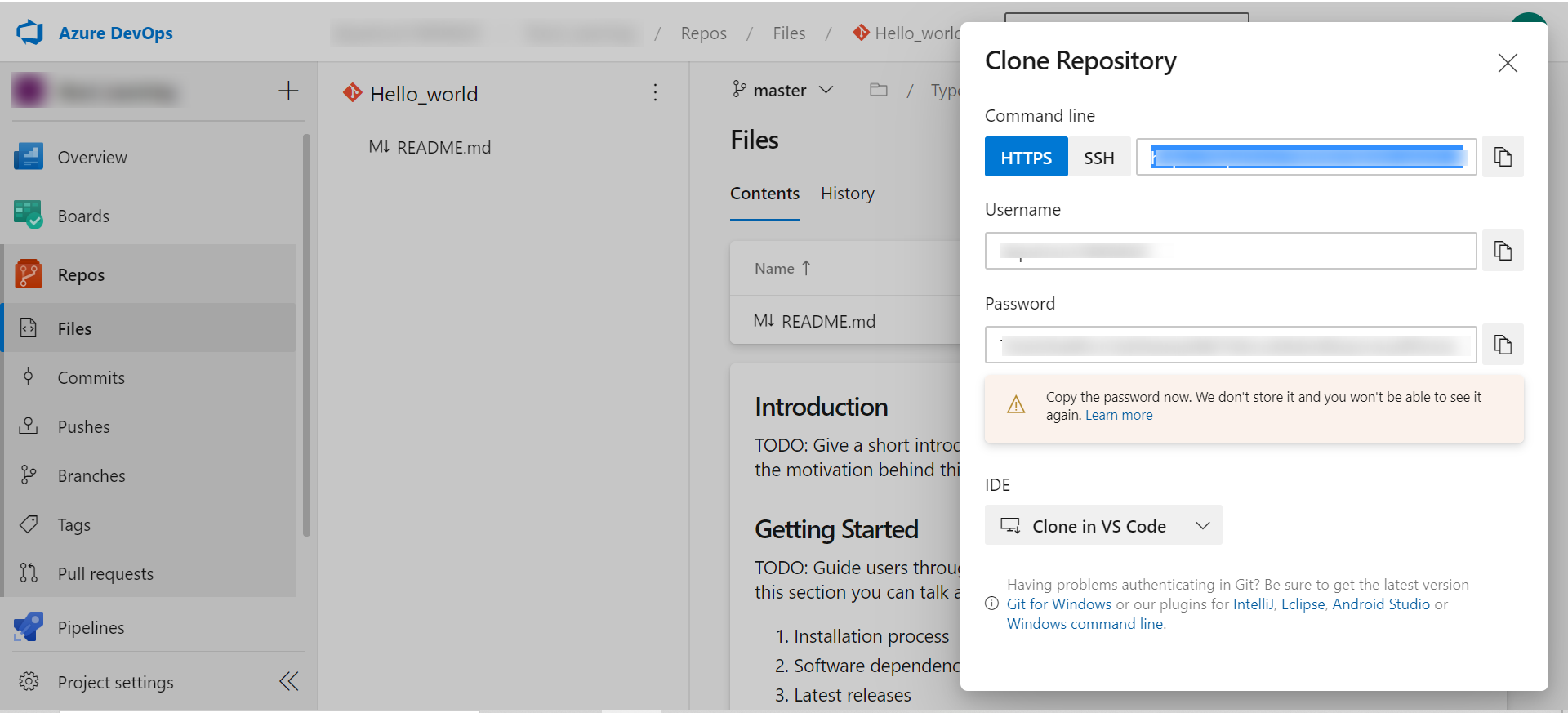The width and height of the screenshot is (1568, 713).
Task: Click the info icon beside Git help text
Action: (x=992, y=604)
